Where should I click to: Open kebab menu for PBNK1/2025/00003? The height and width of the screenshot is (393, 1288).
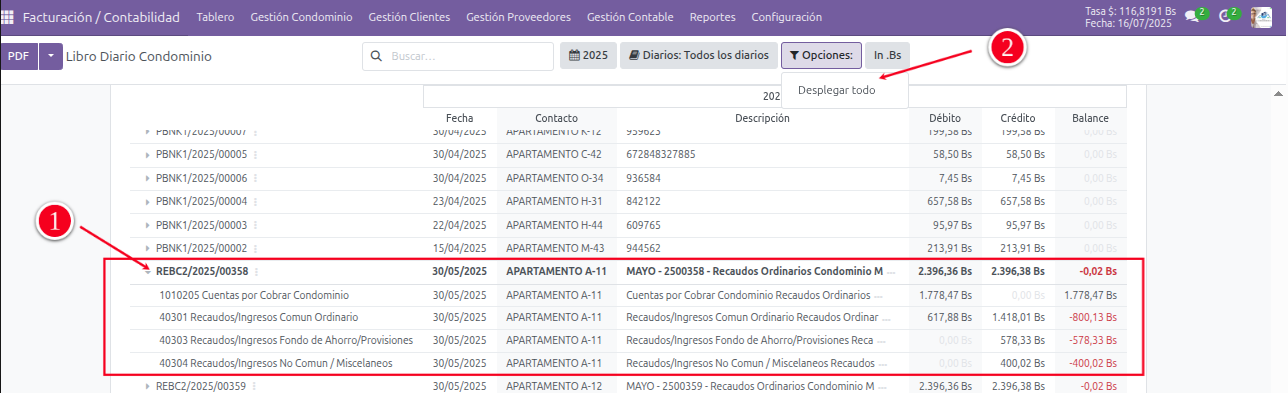(x=255, y=225)
